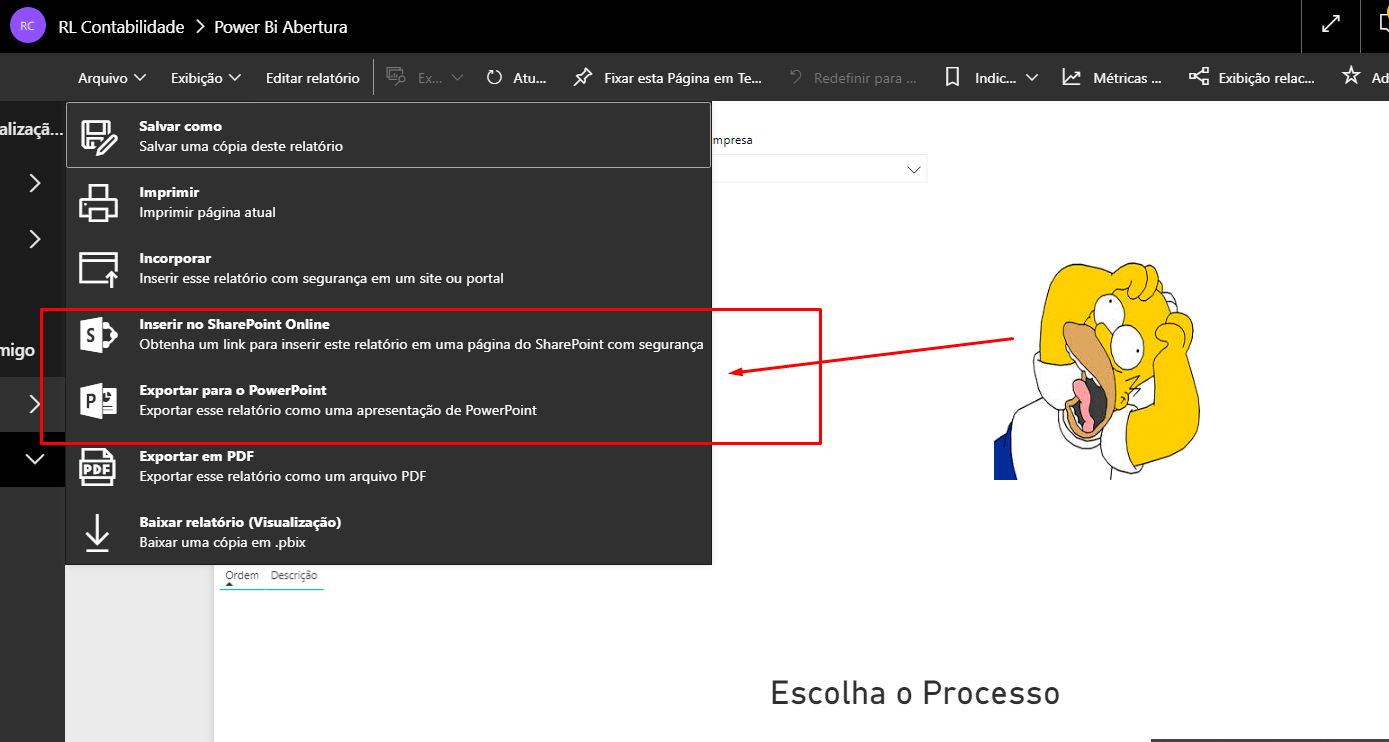The height and width of the screenshot is (742, 1389).
Task: Click the favorites star icon
Action: pos(1349,77)
